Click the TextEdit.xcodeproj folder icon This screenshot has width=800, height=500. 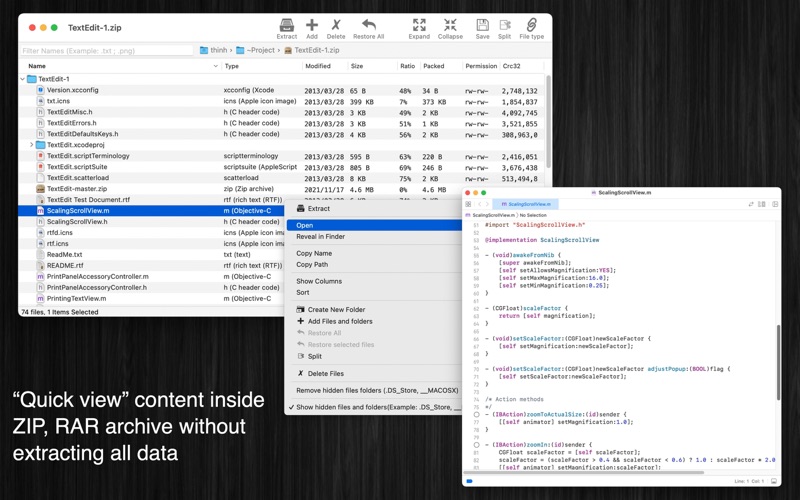[x=41, y=145]
